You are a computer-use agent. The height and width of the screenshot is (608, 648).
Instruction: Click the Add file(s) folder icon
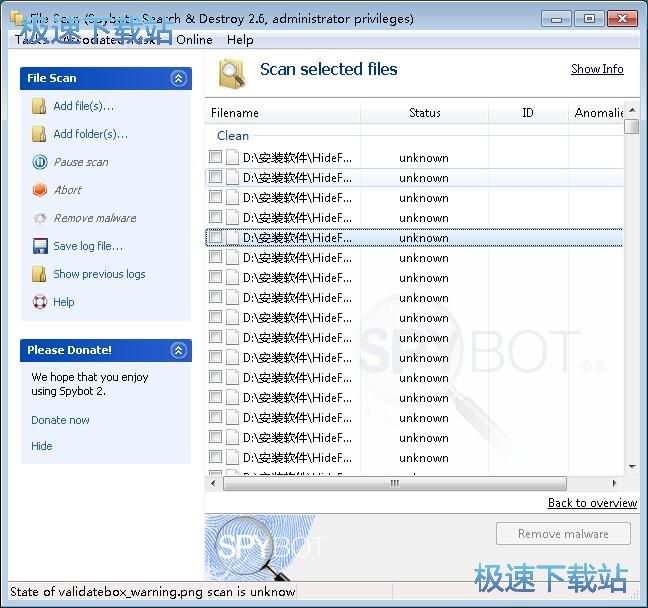[x=39, y=106]
